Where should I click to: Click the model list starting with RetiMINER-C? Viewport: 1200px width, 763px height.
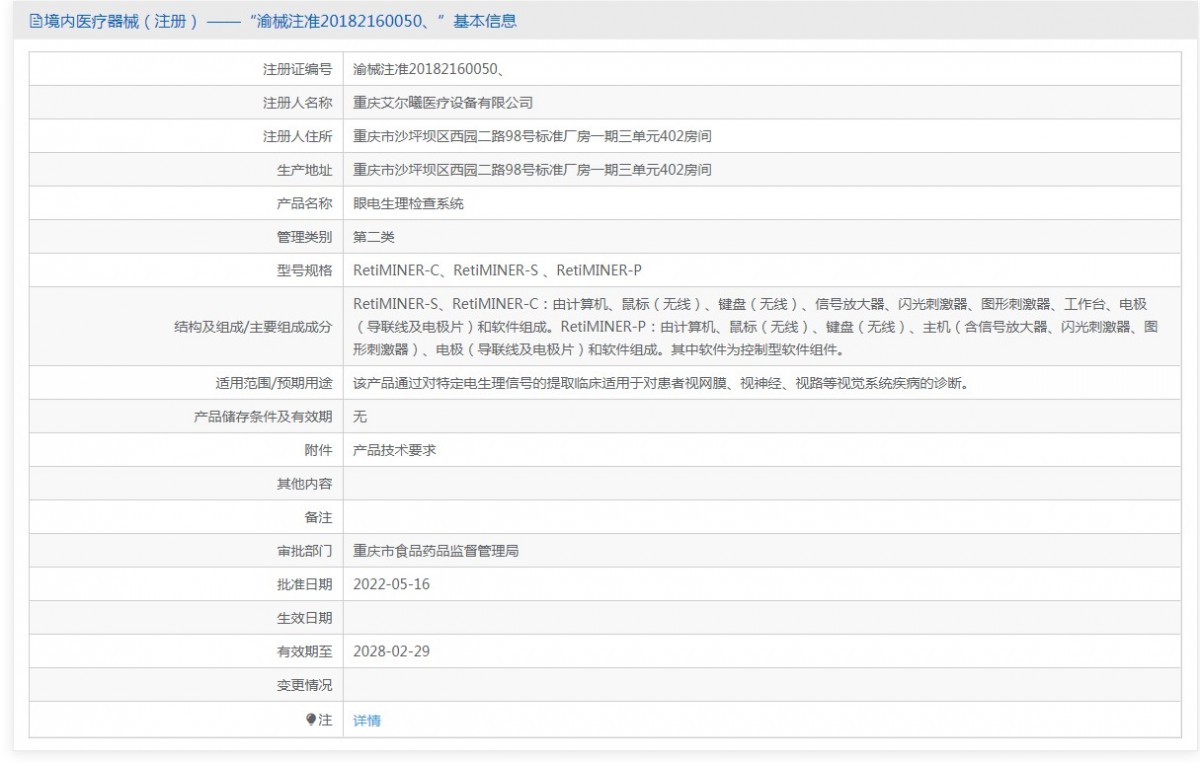(496, 270)
